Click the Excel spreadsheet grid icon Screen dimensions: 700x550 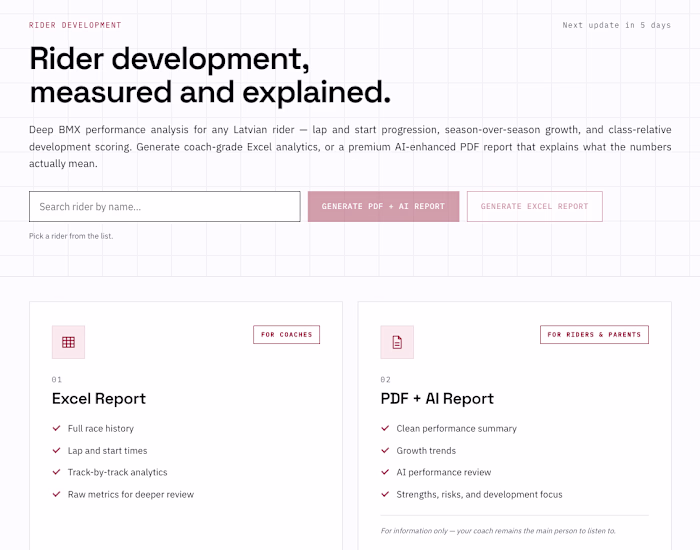point(68,342)
